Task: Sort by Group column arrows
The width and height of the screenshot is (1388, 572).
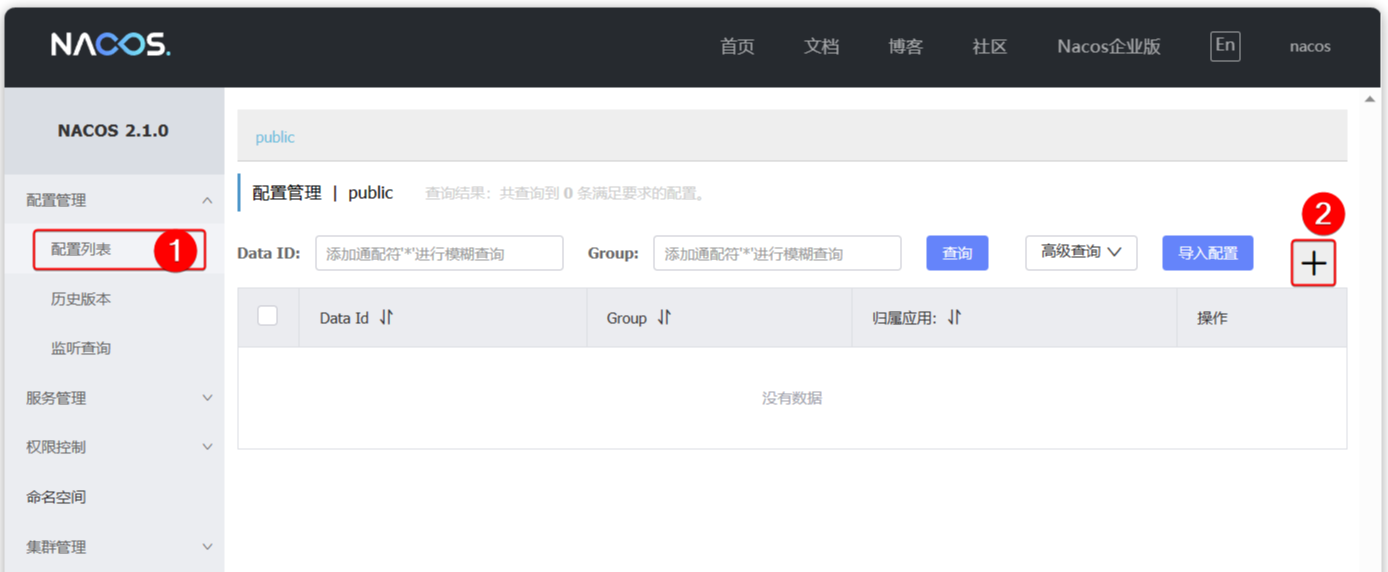Action: tap(664, 317)
